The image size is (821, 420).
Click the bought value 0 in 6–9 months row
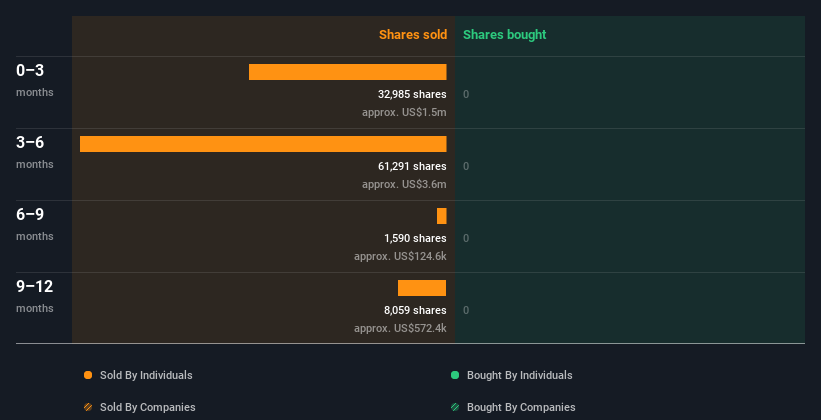point(466,239)
